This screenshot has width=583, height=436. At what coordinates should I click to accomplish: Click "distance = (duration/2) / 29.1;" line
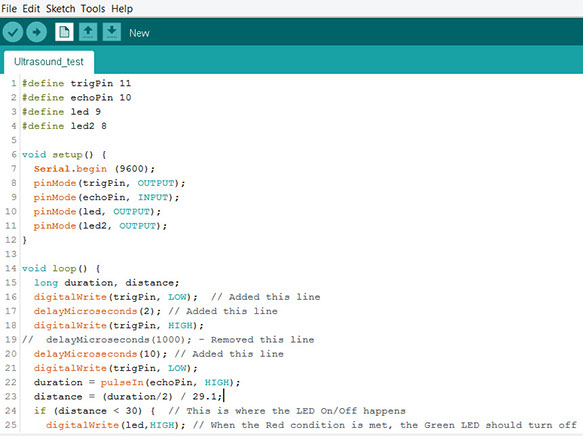(128, 397)
